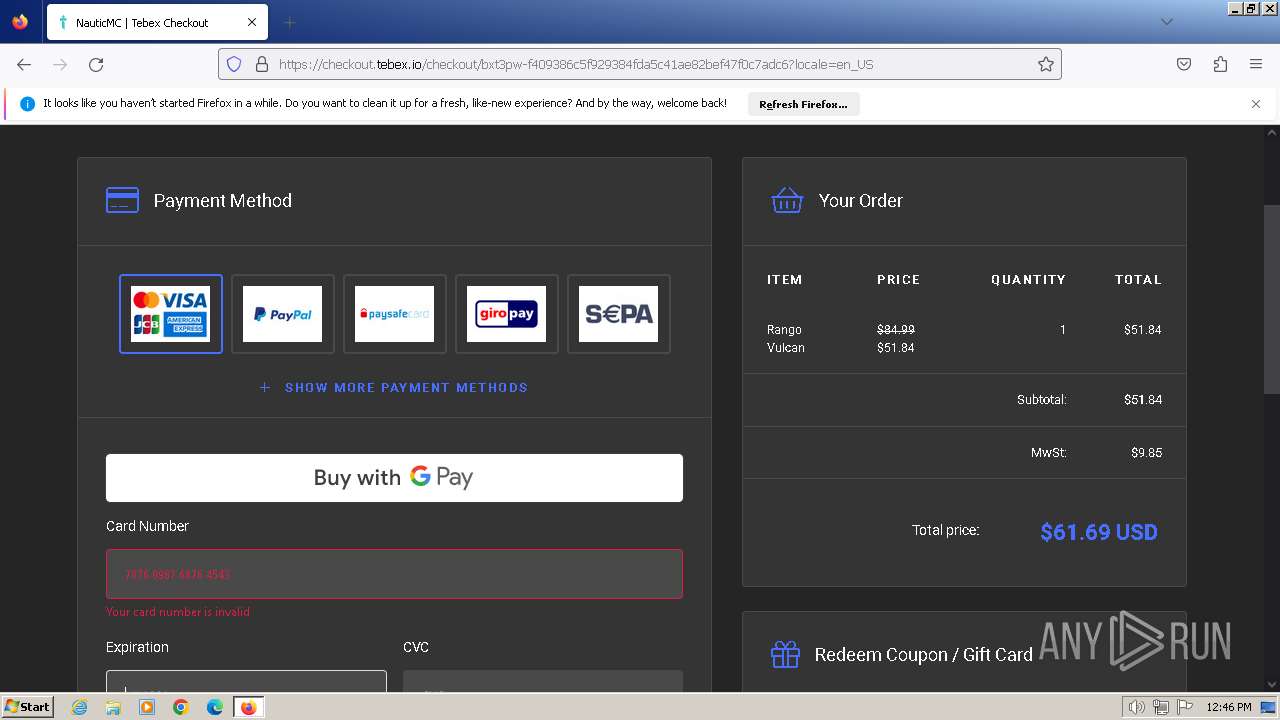
Task: Click the Firefox taskbar button
Action: 249,707
